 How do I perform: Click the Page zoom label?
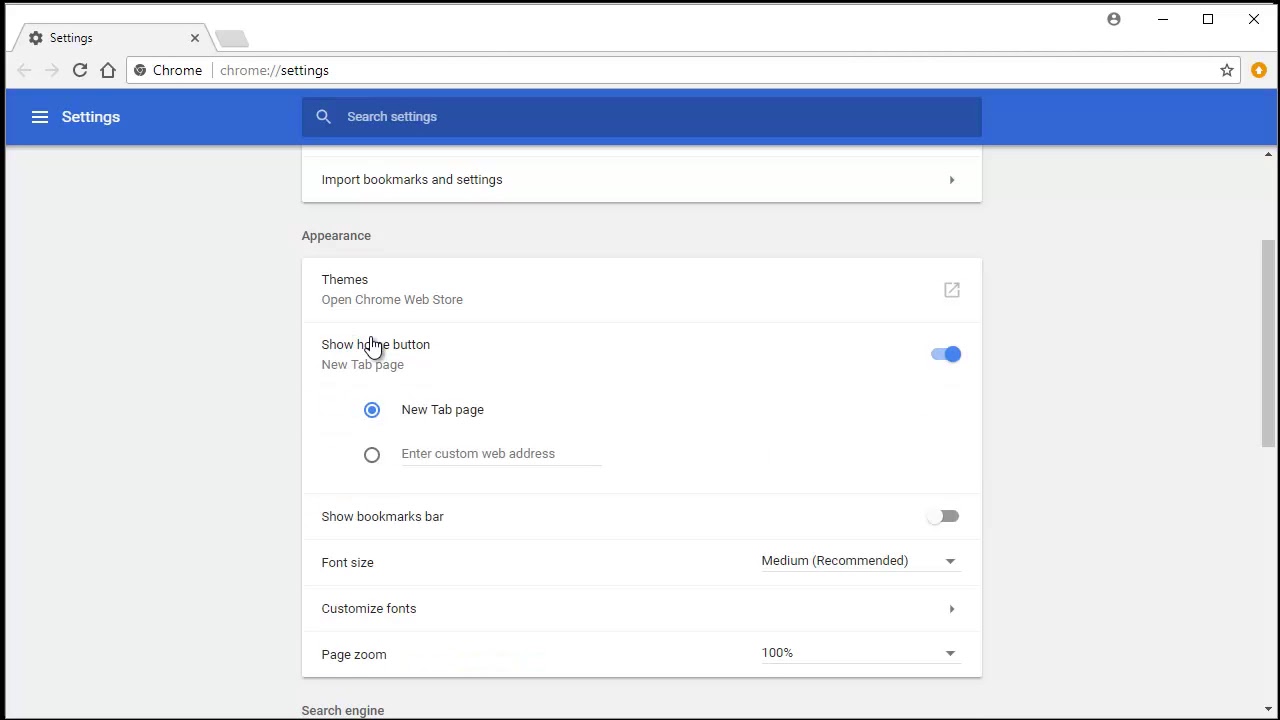pos(354,655)
